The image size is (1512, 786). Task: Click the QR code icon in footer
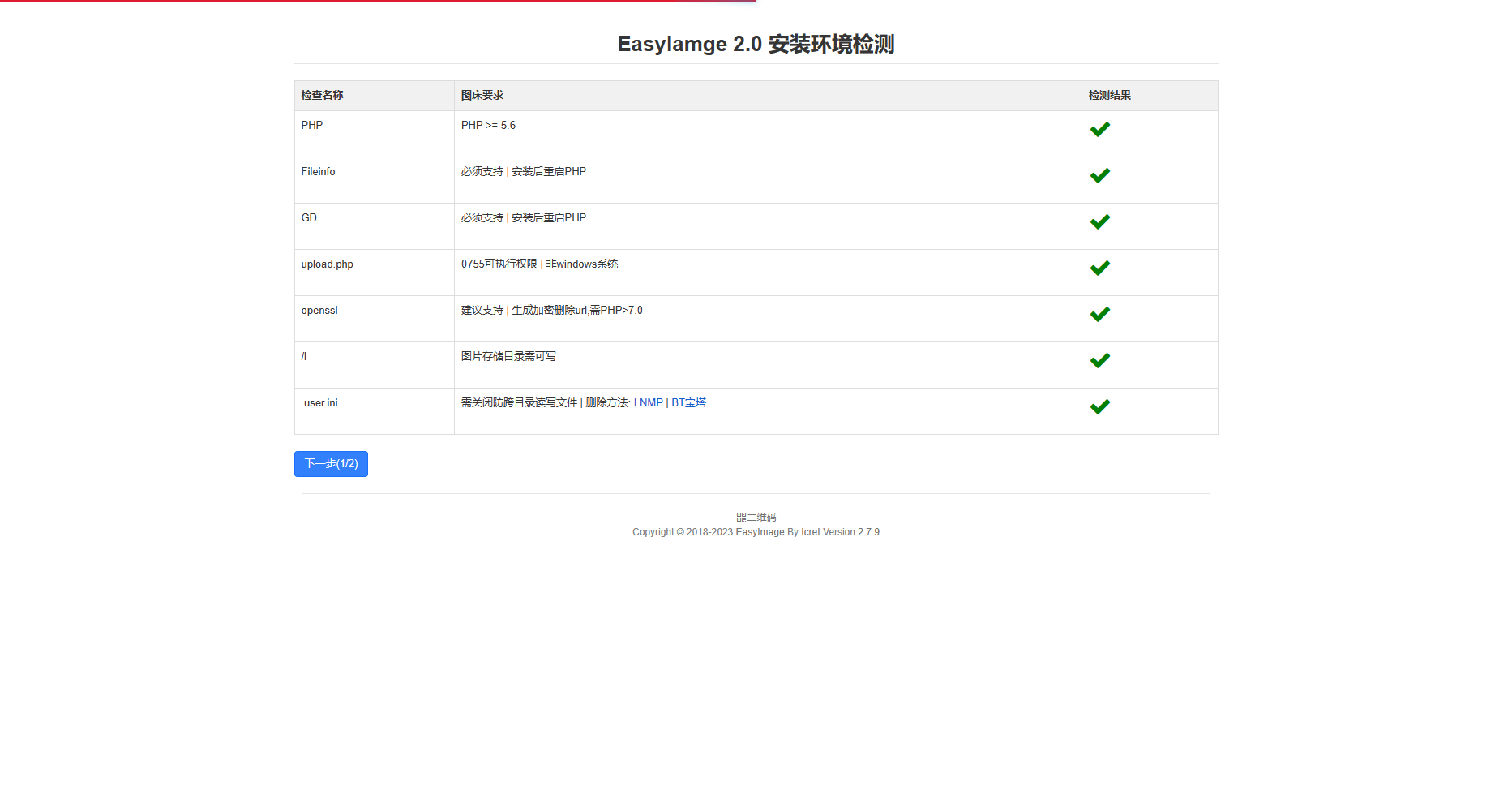pos(741,518)
